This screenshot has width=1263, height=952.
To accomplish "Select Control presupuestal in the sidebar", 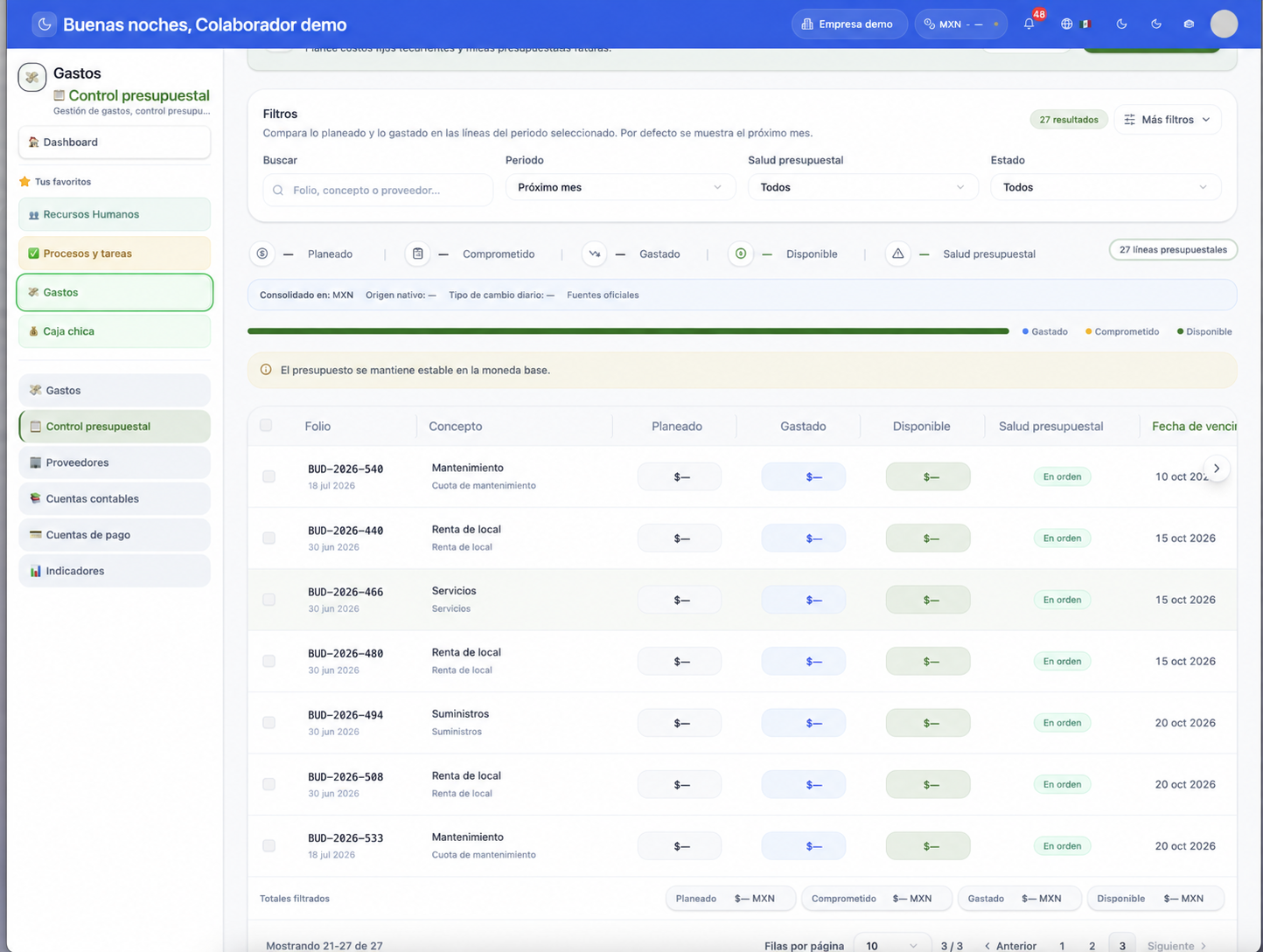I will 115,427.
